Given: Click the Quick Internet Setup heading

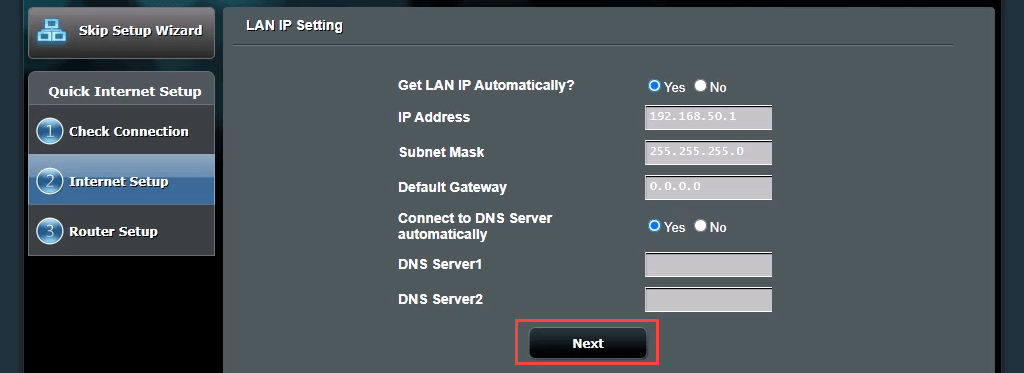Looking at the screenshot, I should [x=125, y=91].
